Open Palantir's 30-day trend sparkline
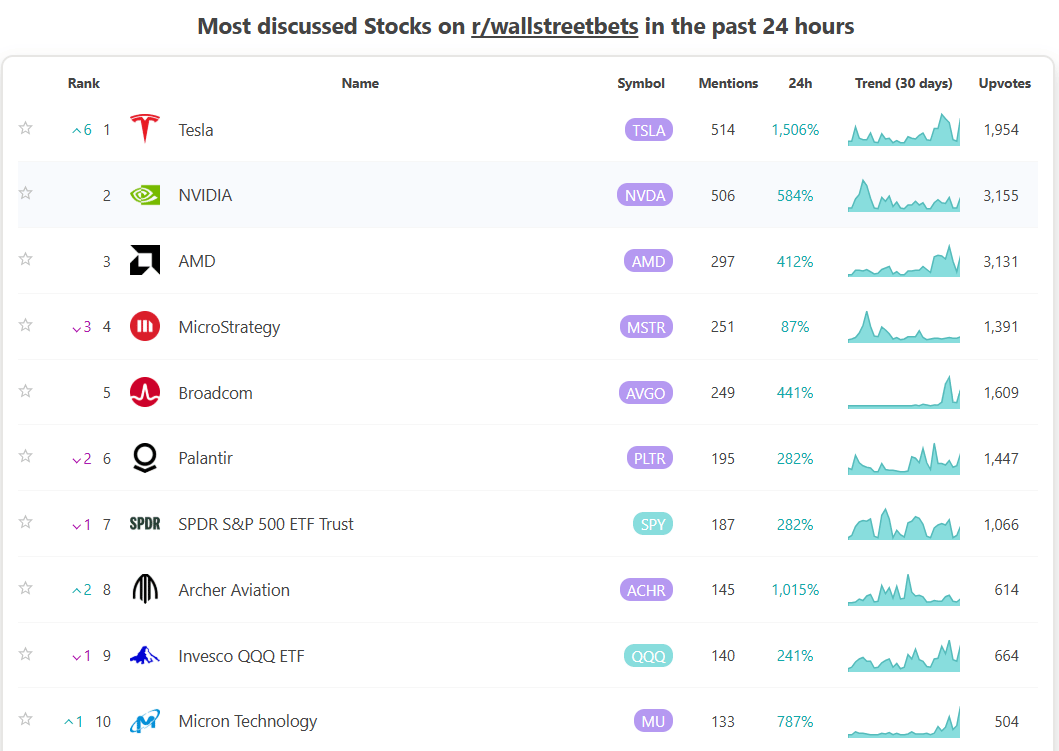Image resolution: width=1059 pixels, height=751 pixels. click(904, 459)
